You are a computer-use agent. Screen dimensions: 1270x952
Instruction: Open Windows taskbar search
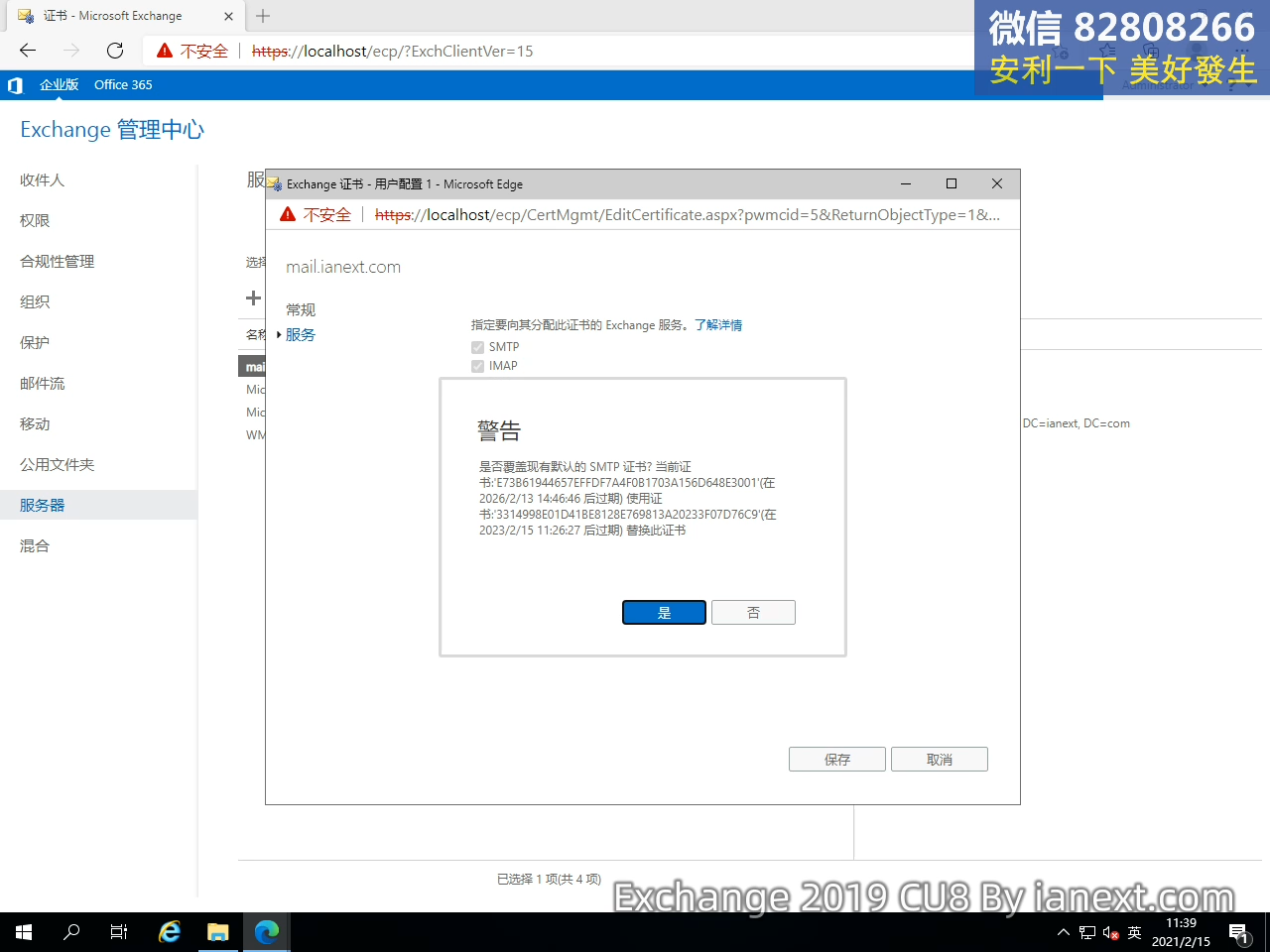(x=71, y=932)
